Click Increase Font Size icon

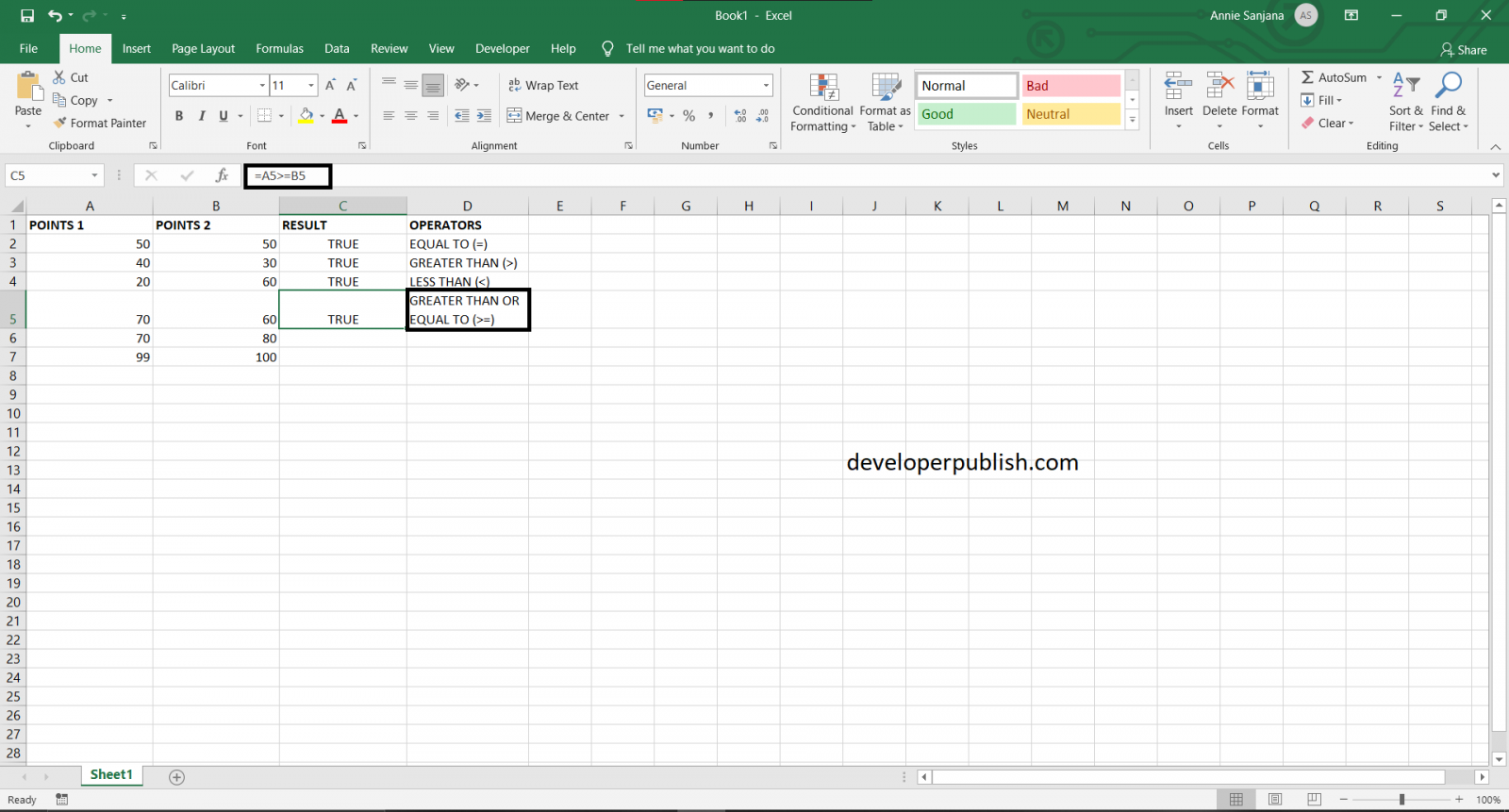[330, 85]
